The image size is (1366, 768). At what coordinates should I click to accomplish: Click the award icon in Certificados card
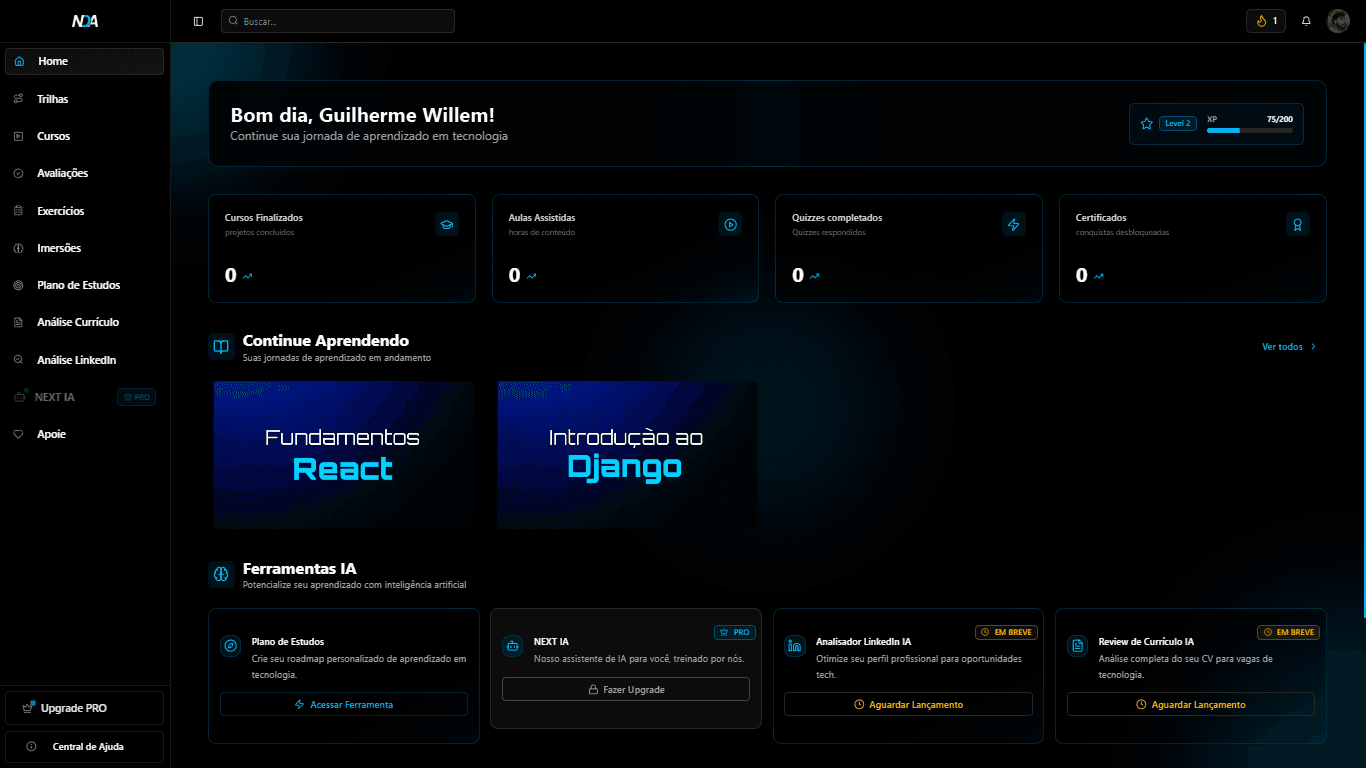1297,224
